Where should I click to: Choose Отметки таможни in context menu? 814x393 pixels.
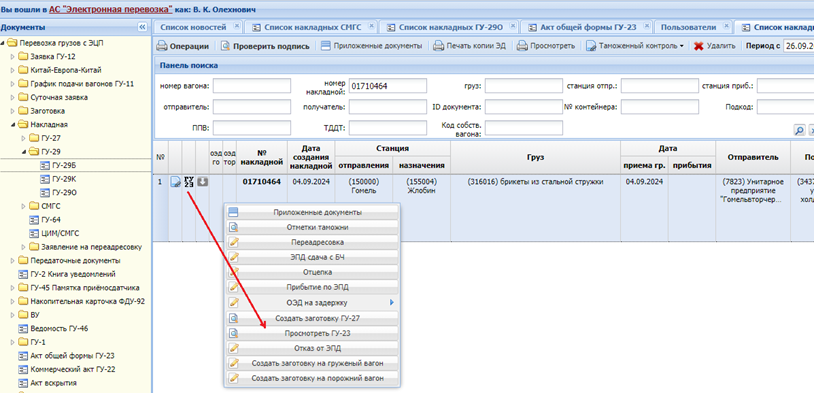[x=313, y=227]
